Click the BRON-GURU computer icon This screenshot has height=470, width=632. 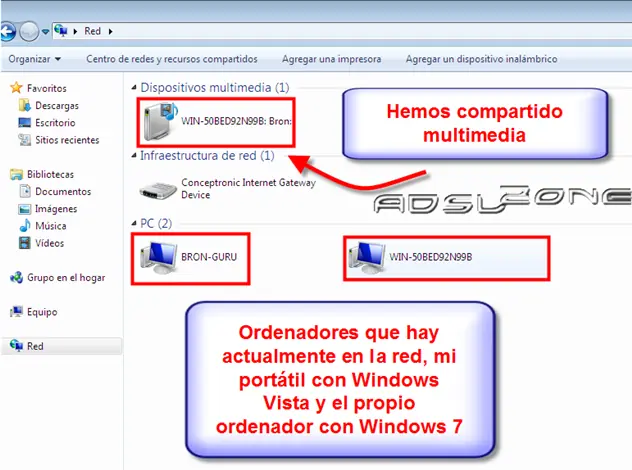(159, 258)
